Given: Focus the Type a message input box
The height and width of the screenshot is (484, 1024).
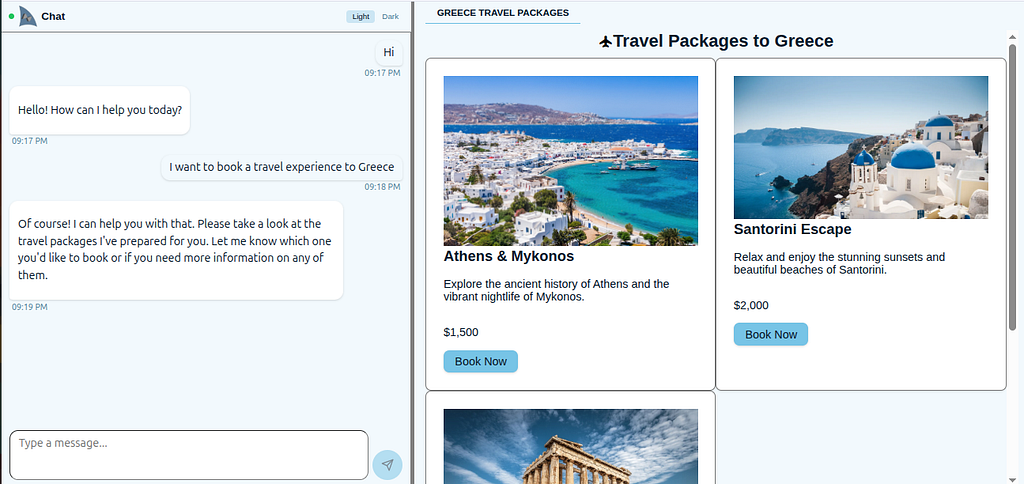Looking at the screenshot, I should coord(189,455).
